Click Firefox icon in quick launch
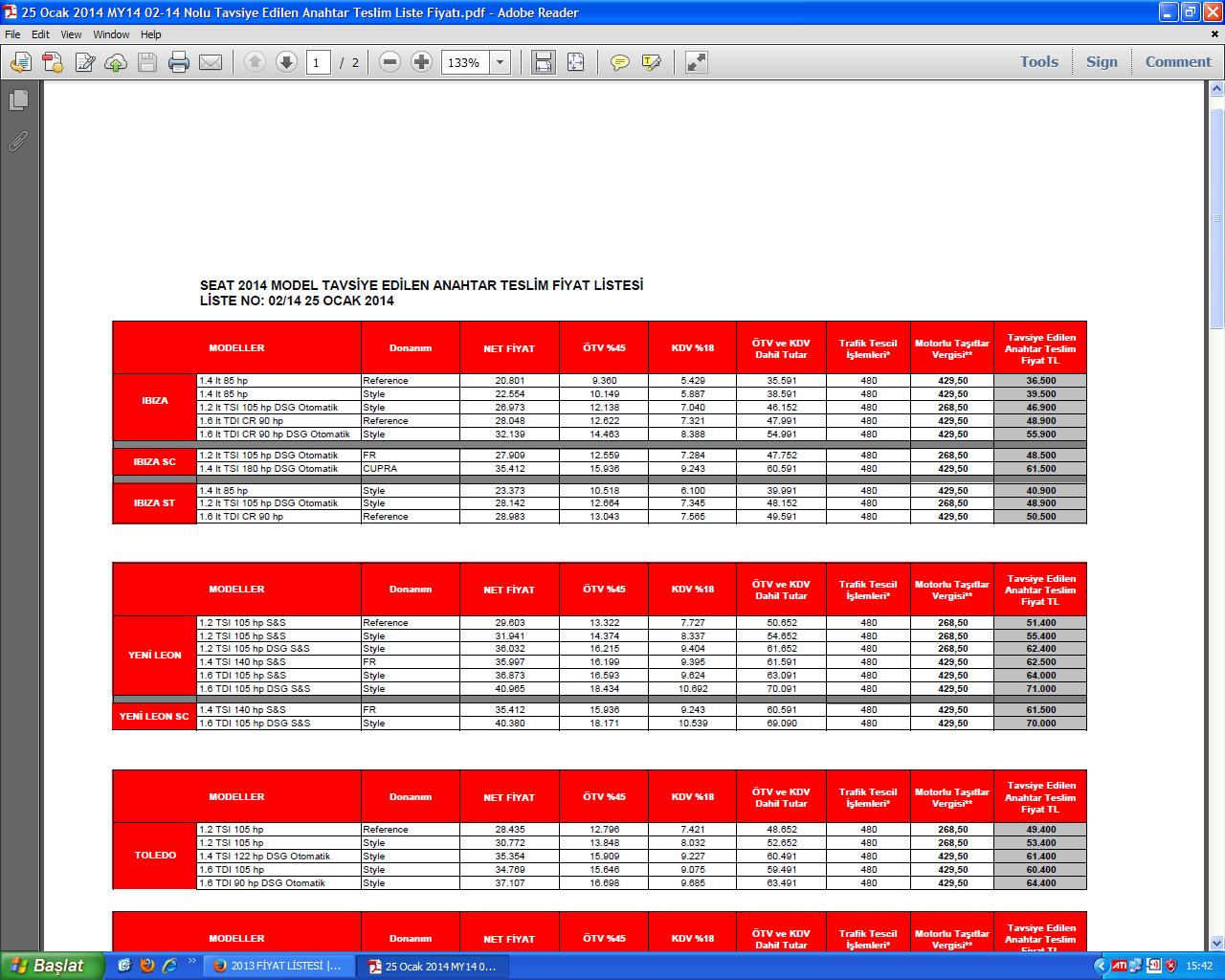The width and height of the screenshot is (1225, 980). pyautogui.click(x=146, y=965)
